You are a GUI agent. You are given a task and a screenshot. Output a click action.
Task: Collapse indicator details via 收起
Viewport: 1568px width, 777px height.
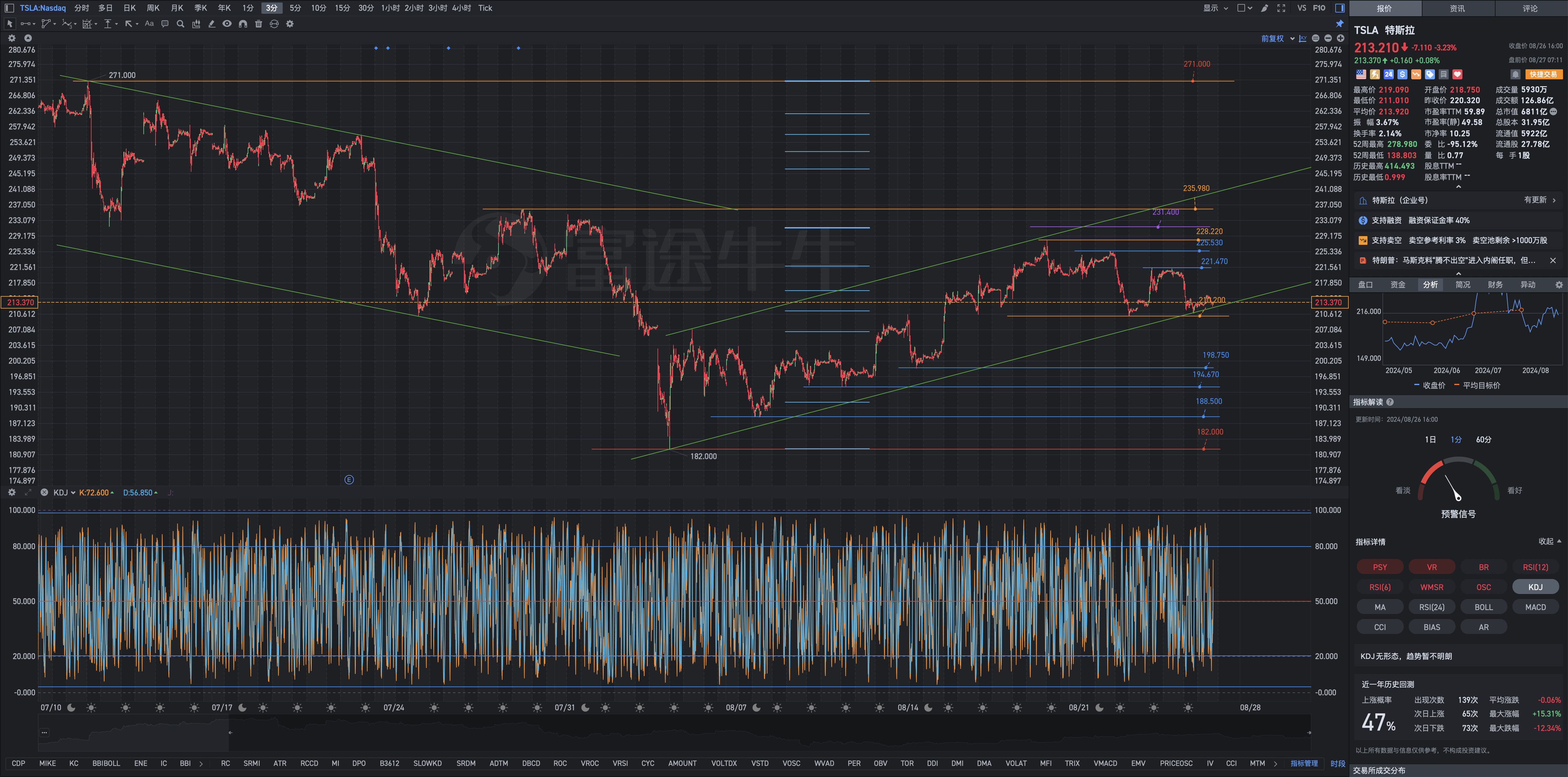(1550, 541)
